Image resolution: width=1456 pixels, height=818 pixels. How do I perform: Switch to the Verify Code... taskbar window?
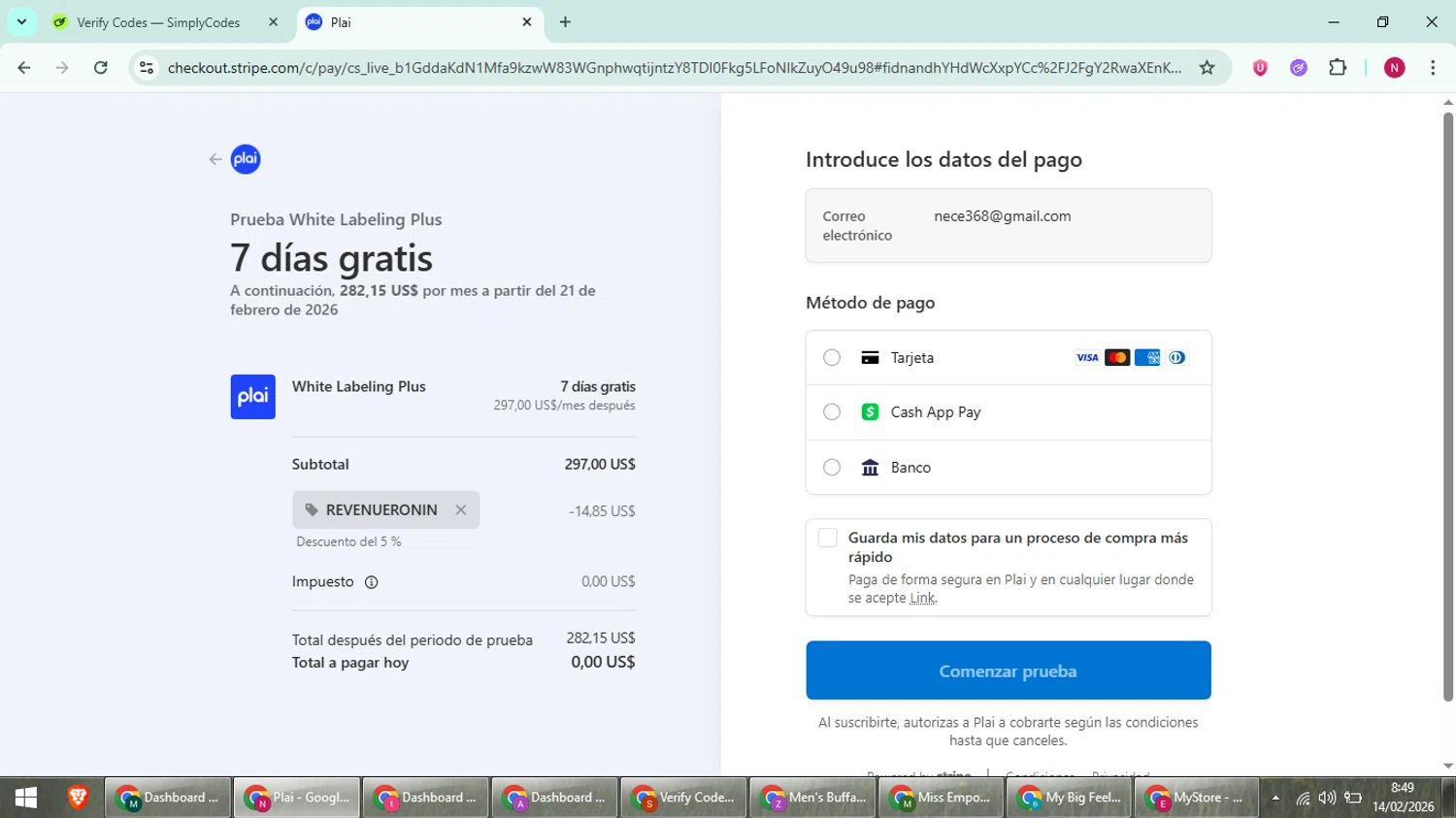[x=683, y=798]
